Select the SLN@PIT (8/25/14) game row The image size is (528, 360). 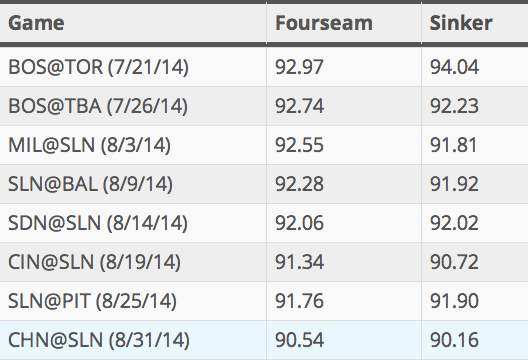(264, 301)
